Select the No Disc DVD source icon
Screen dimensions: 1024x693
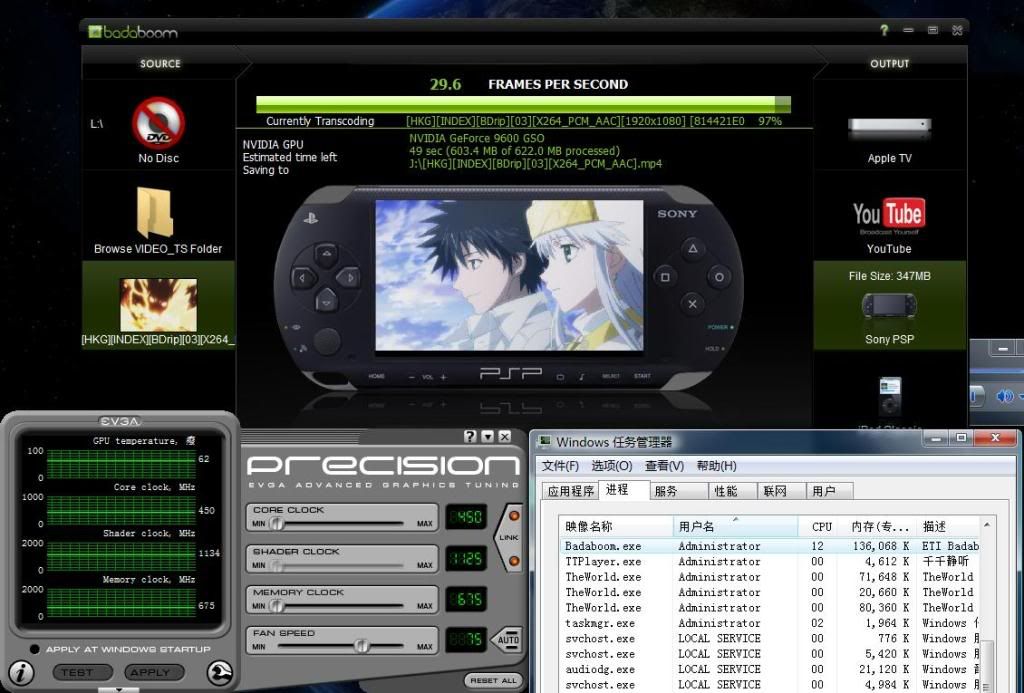tap(159, 124)
